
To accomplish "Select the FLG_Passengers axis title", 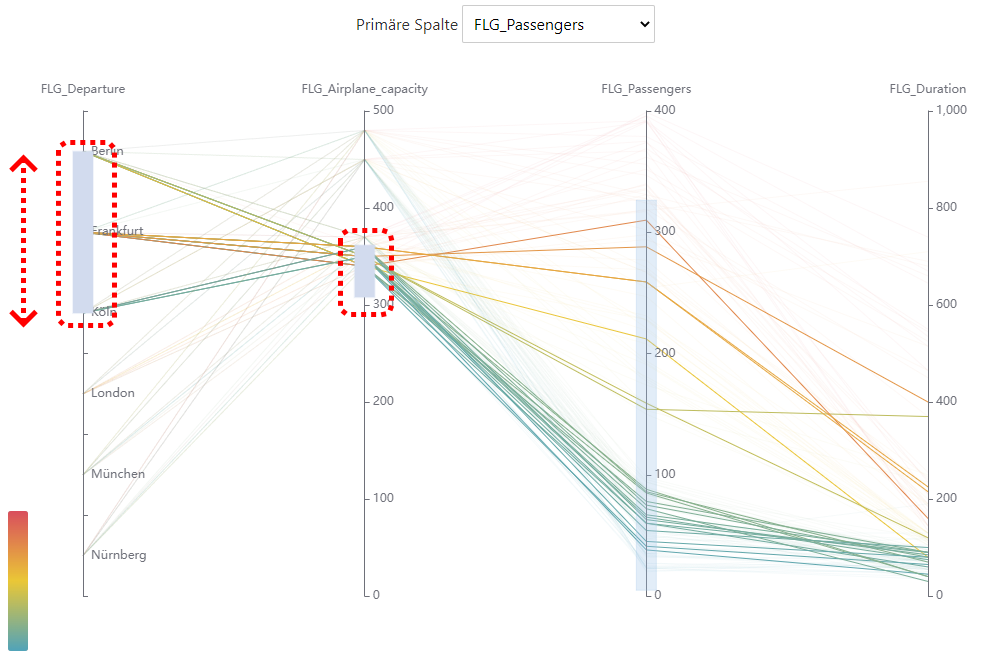I will point(646,89).
